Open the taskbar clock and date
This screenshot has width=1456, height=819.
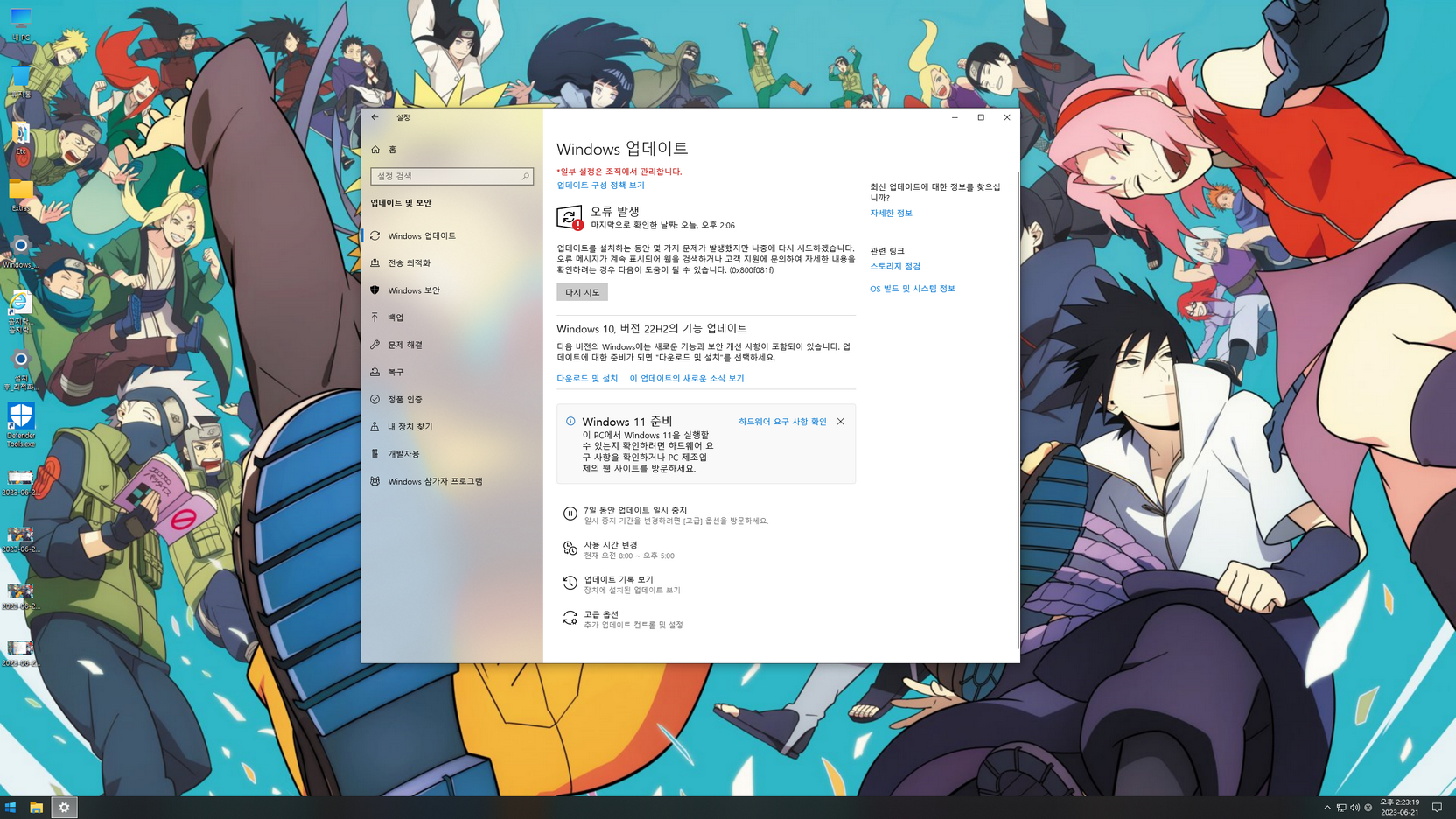[1400, 808]
